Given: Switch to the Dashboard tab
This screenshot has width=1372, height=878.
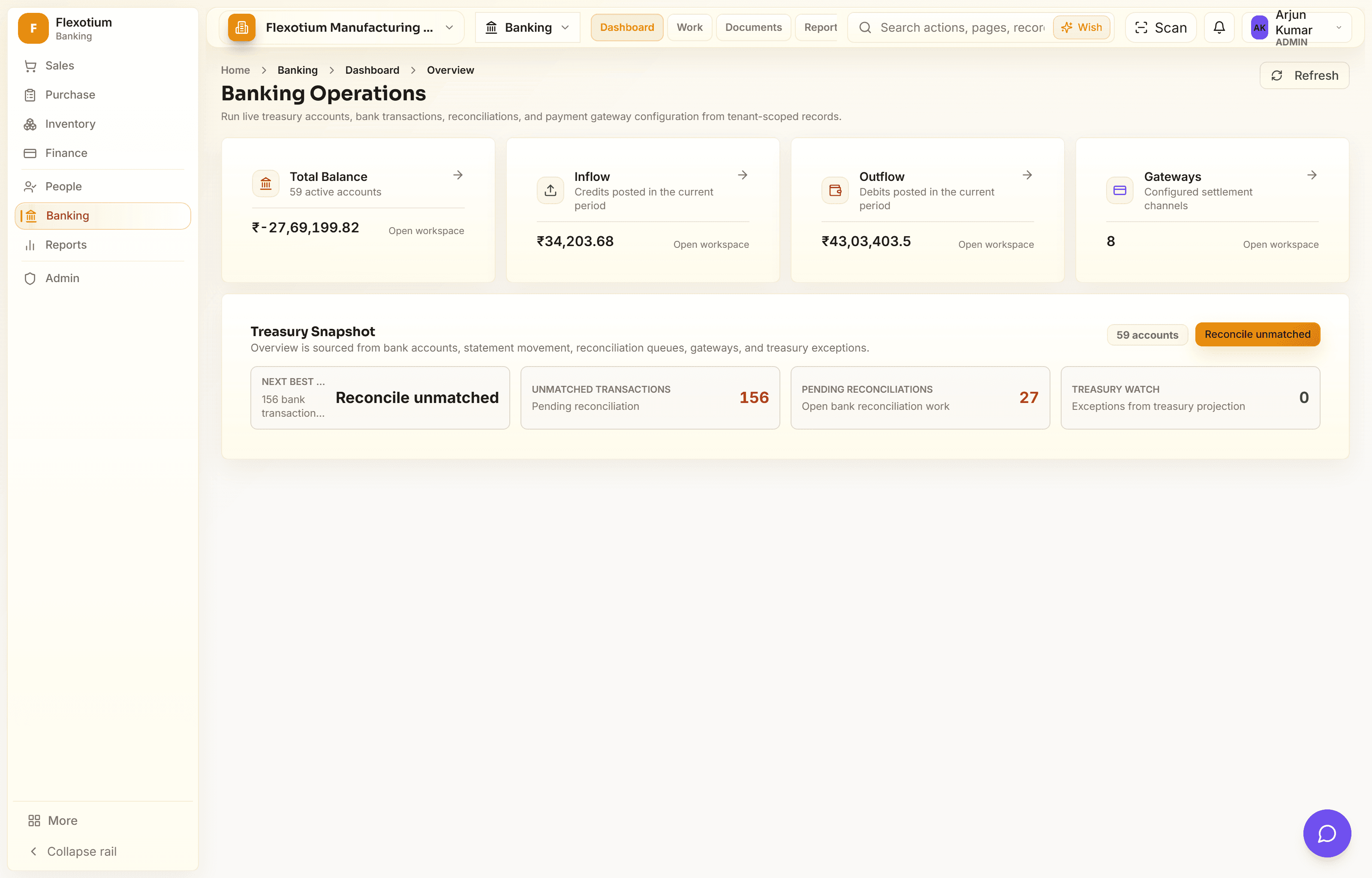Looking at the screenshot, I should coord(627,27).
